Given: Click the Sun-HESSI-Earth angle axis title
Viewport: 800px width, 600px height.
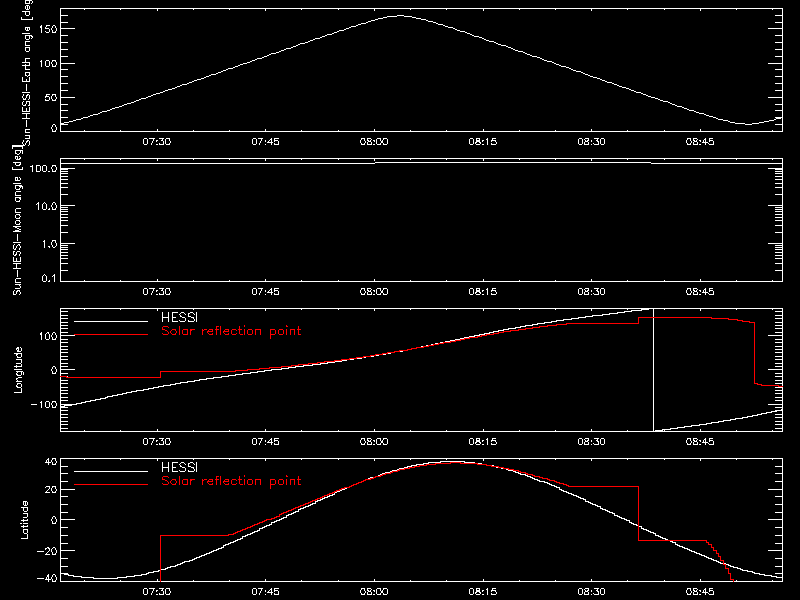Looking at the screenshot, I should (27, 71).
